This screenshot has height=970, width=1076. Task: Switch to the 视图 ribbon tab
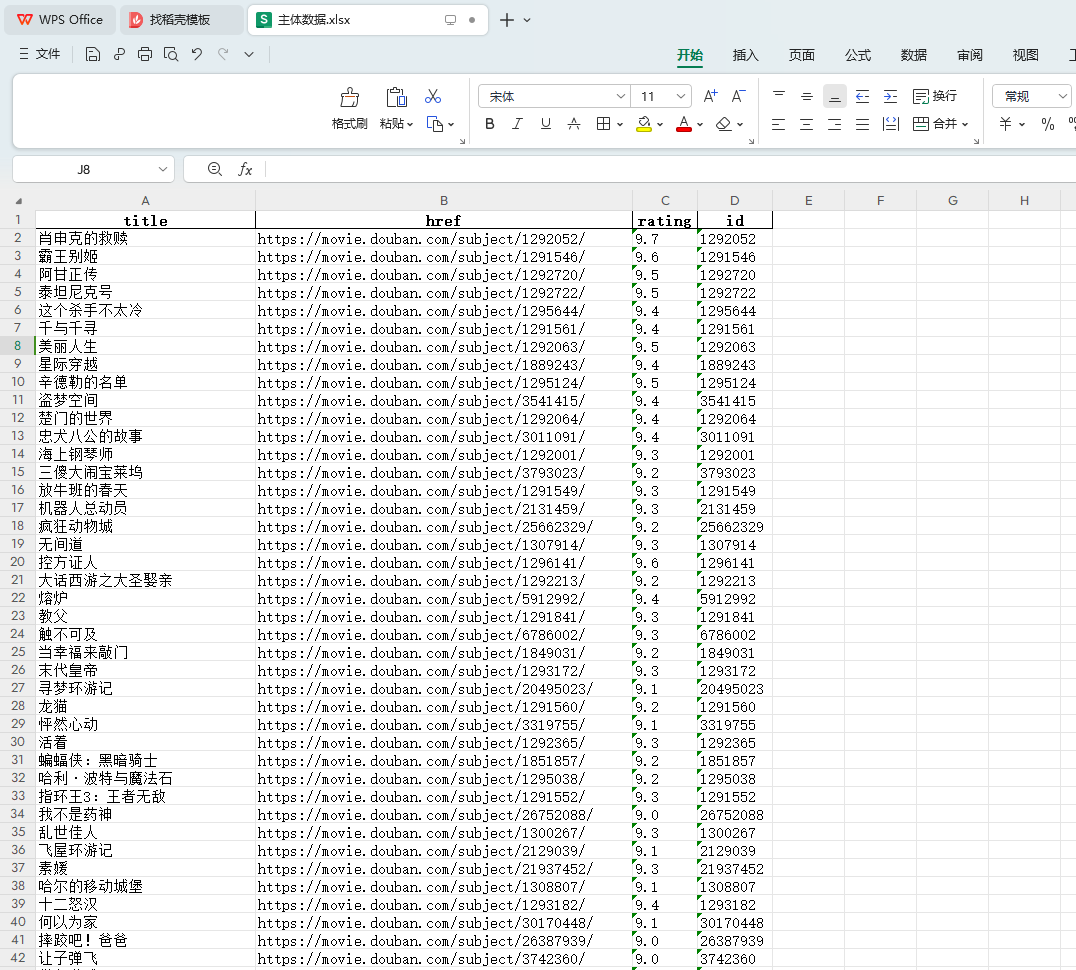click(1025, 55)
